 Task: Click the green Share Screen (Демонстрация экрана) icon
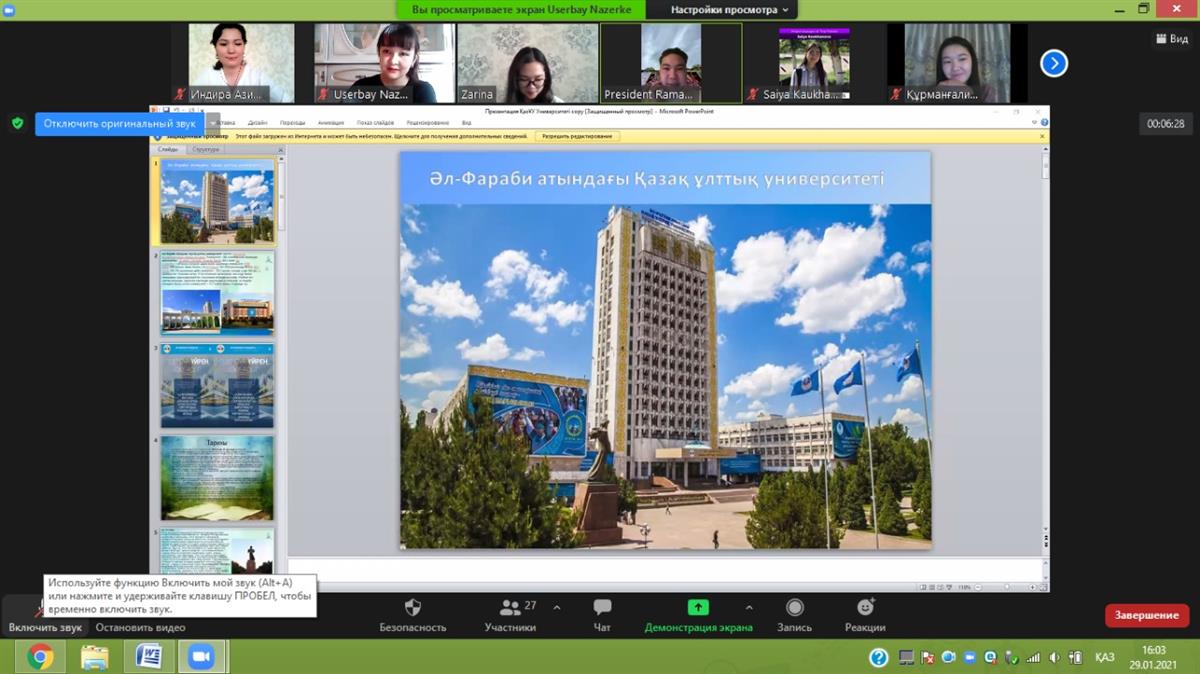click(698, 607)
